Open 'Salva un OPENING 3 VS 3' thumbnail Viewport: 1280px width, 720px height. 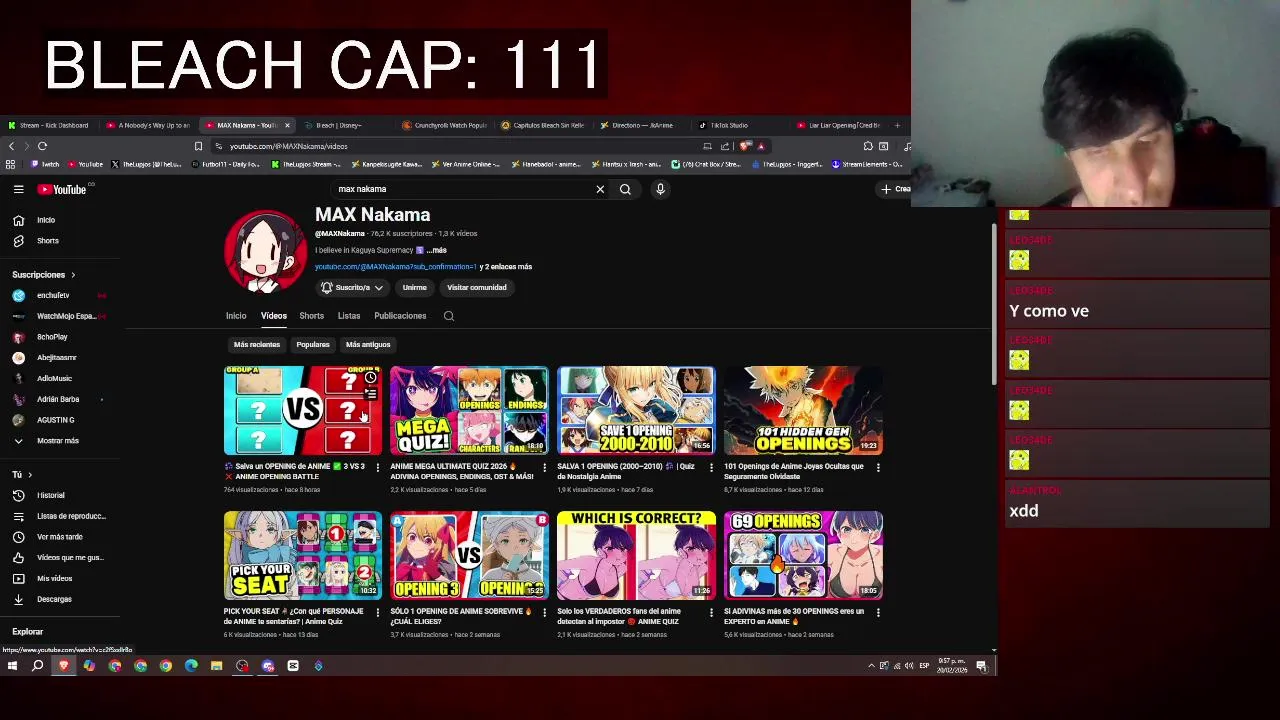303,410
